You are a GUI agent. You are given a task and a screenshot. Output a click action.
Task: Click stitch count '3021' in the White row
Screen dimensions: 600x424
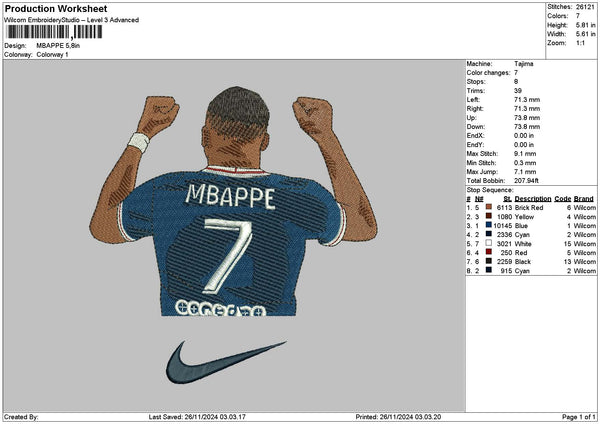(x=504, y=244)
